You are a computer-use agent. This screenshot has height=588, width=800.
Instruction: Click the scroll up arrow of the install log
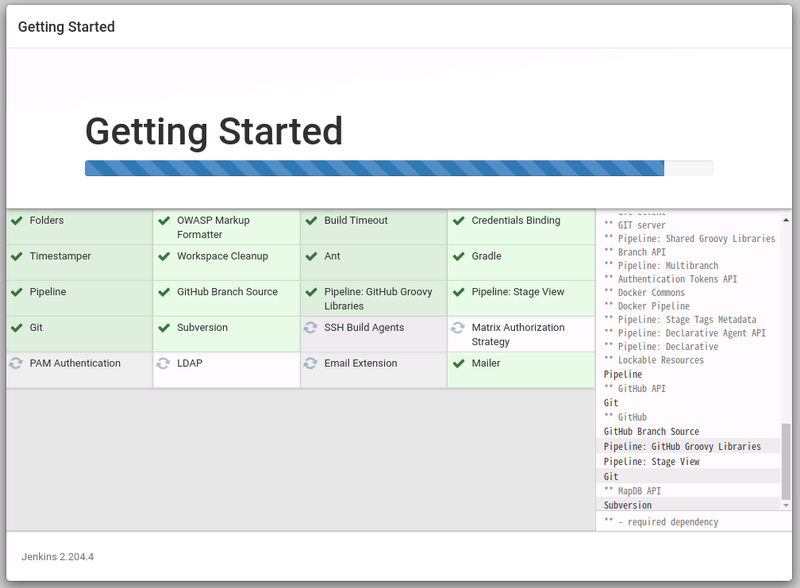786,220
